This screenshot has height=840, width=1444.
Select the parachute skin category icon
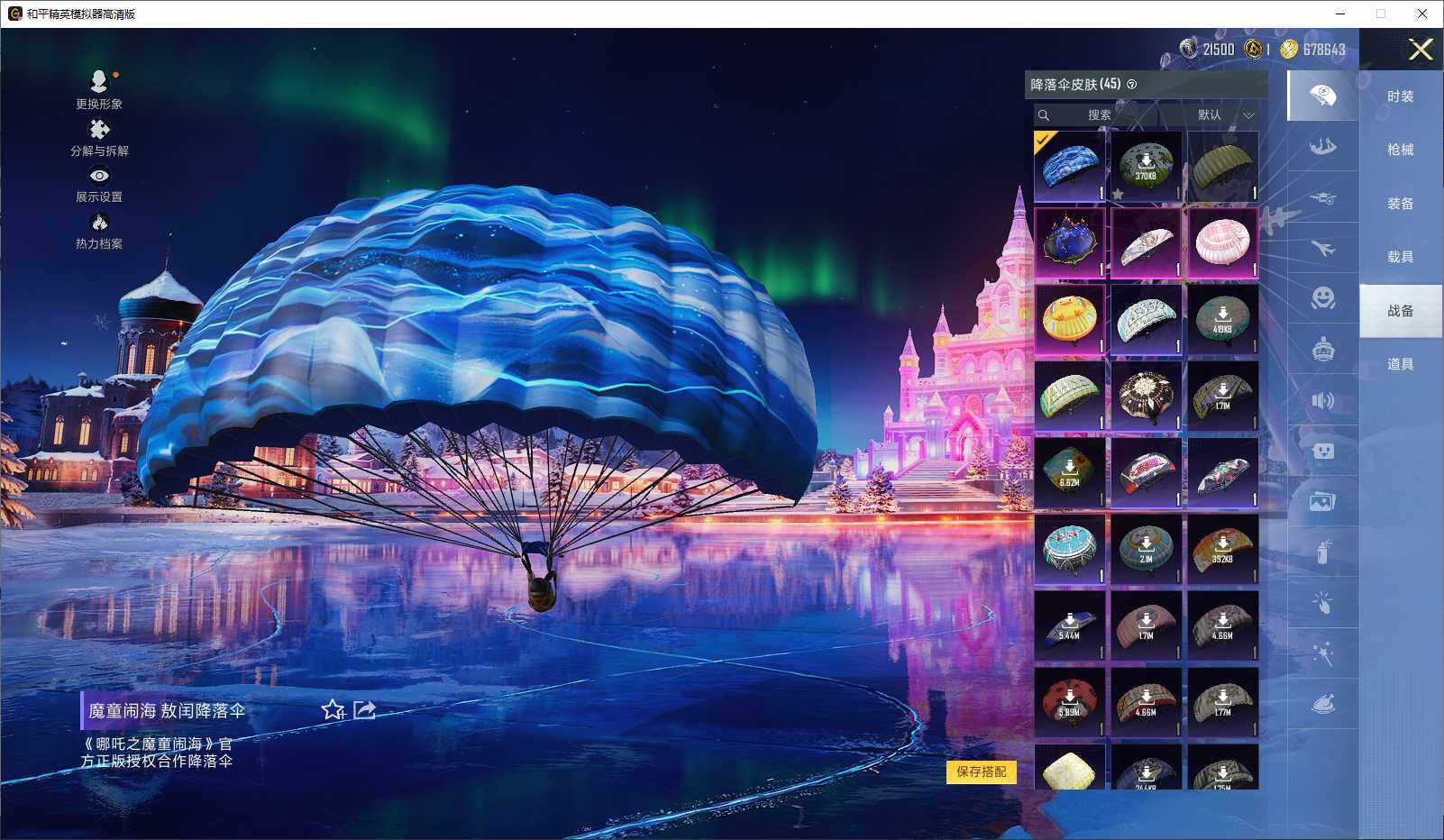[x=1322, y=96]
